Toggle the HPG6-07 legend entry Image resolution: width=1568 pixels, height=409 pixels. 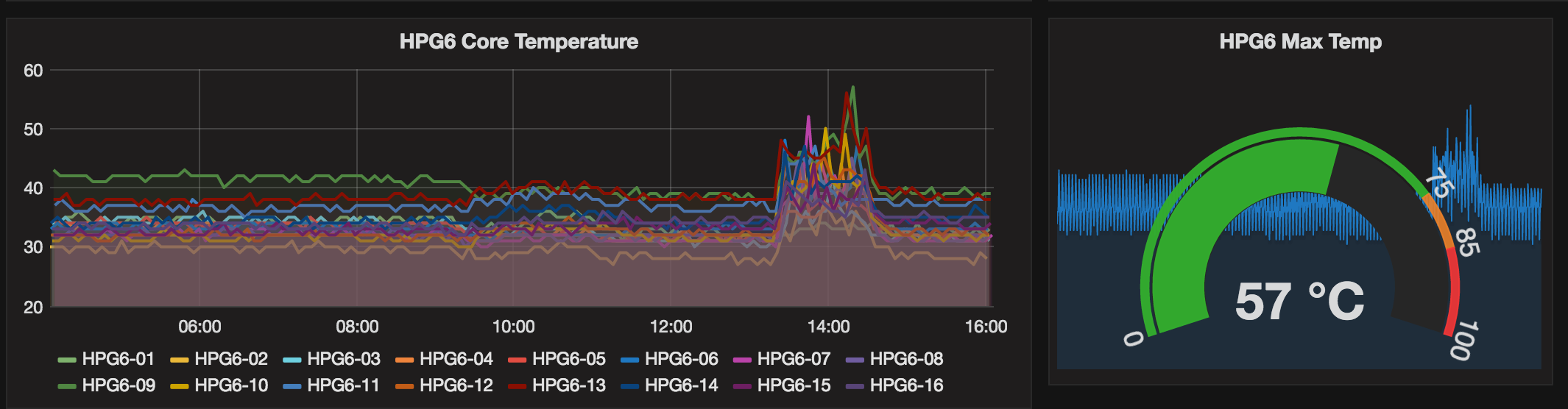pos(783,359)
